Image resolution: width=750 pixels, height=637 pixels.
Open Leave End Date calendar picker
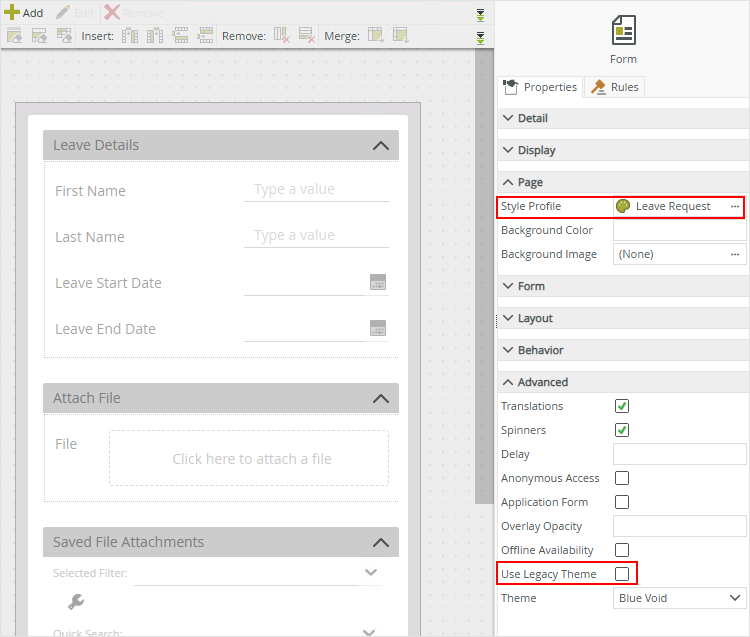point(378,328)
